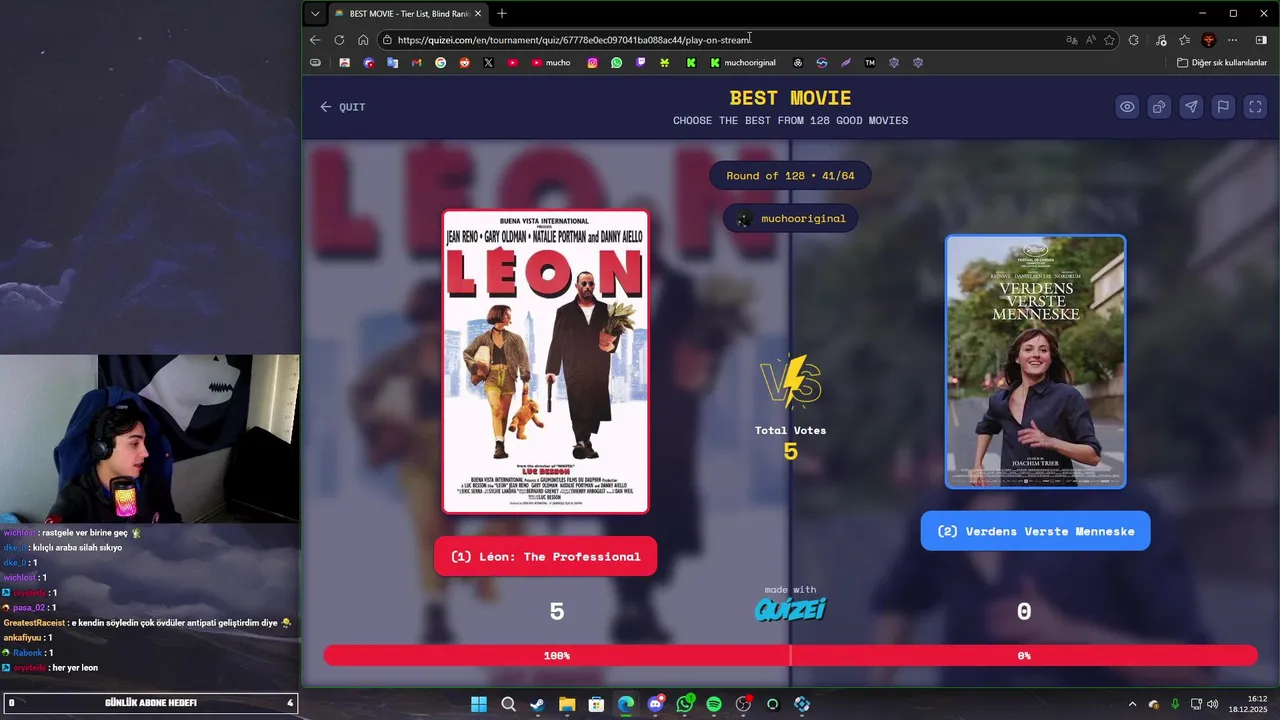Quit the tournament with QUIT button
Image resolution: width=1280 pixels, height=720 pixels.
(343, 107)
